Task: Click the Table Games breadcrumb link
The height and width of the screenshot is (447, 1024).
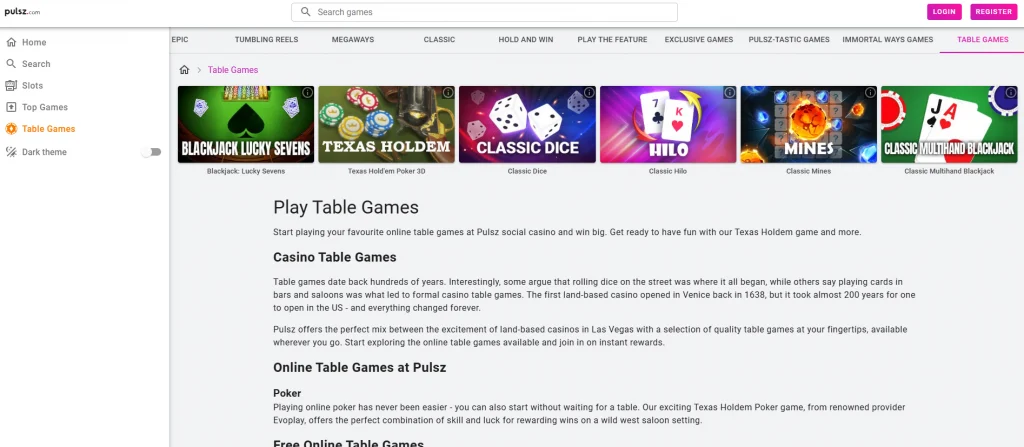Action: [x=233, y=70]
